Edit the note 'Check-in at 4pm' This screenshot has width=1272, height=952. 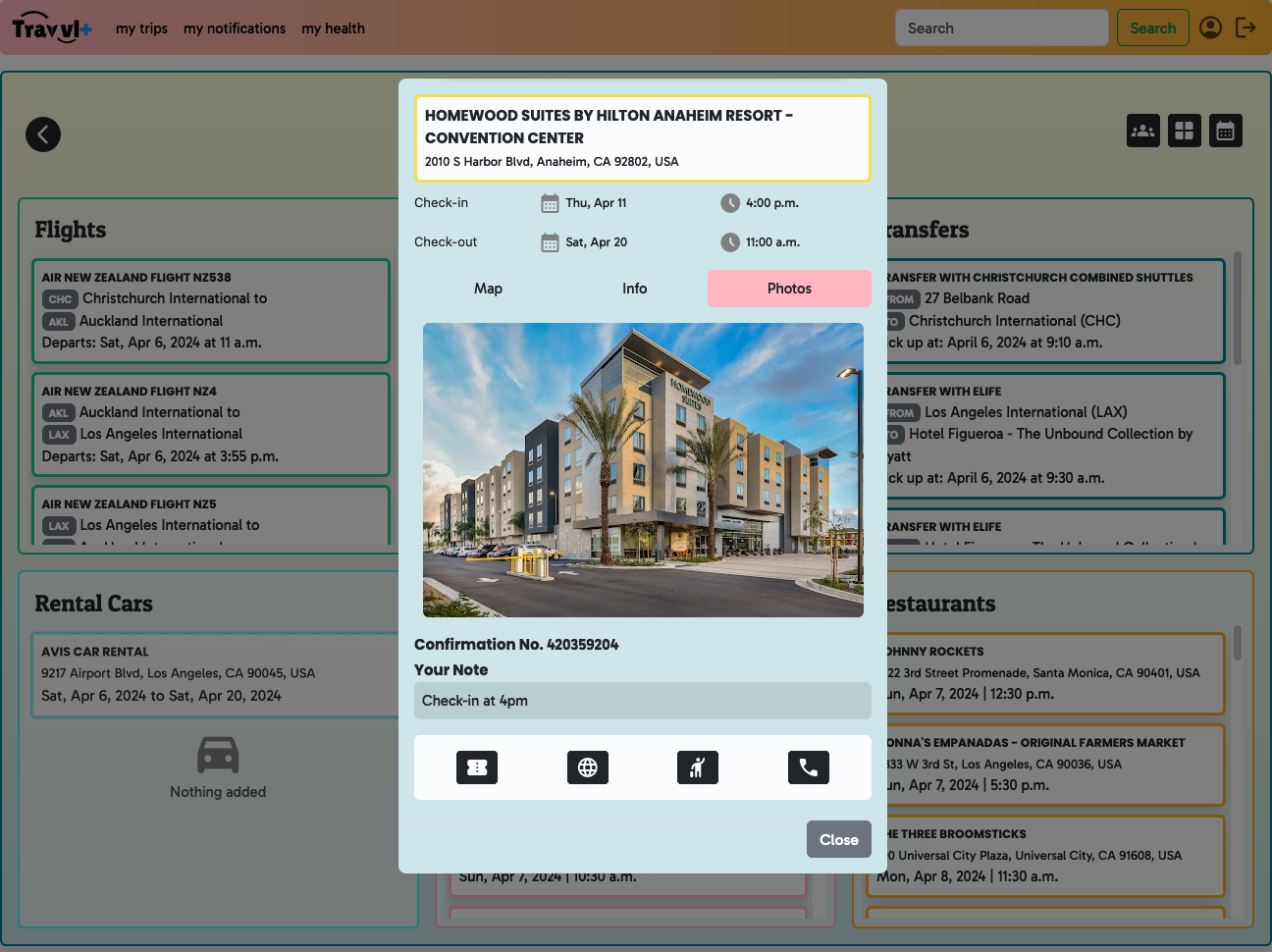(x=643, y=701)
